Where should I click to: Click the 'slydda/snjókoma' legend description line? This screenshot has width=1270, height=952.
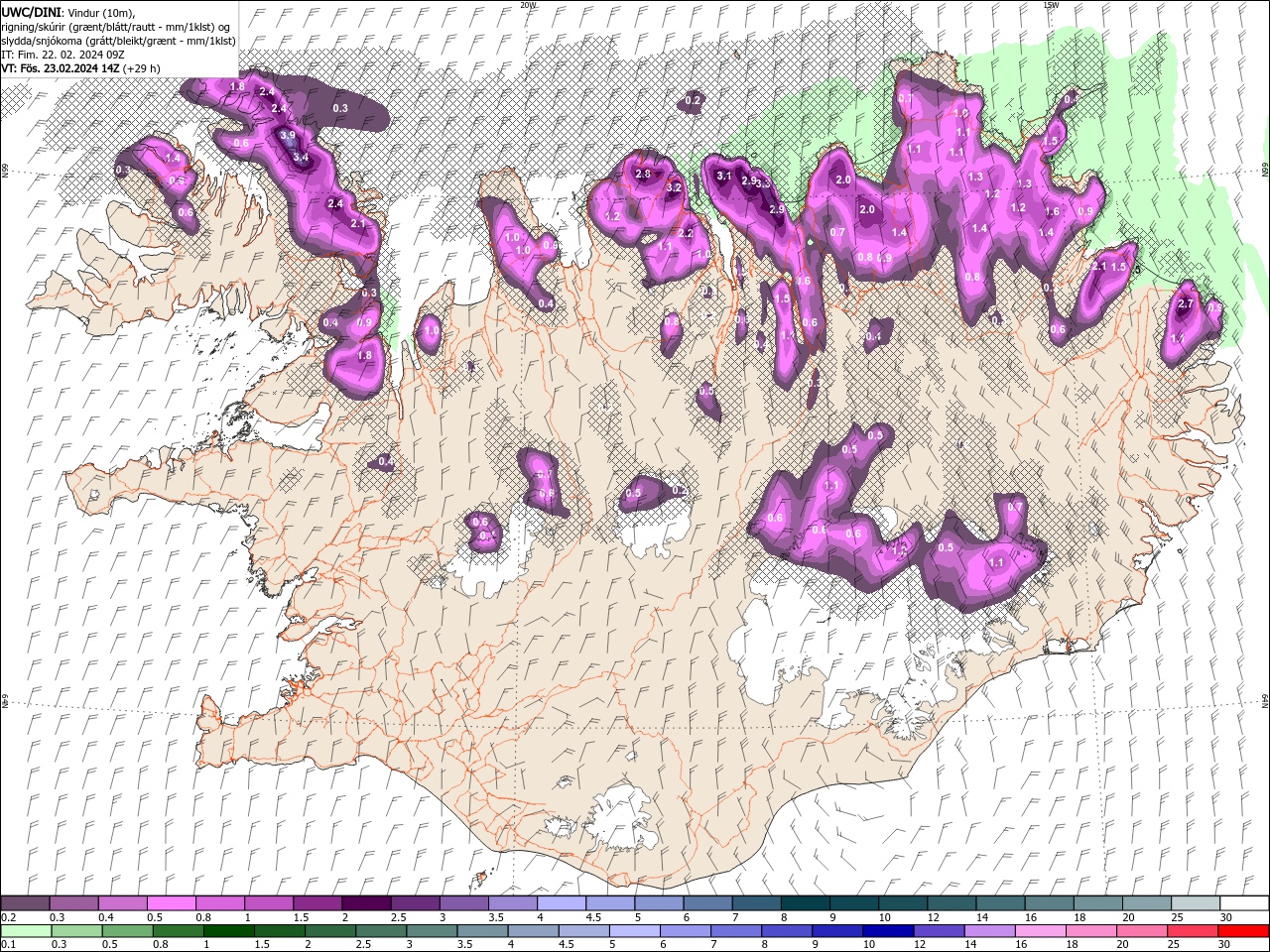point(118,41)
